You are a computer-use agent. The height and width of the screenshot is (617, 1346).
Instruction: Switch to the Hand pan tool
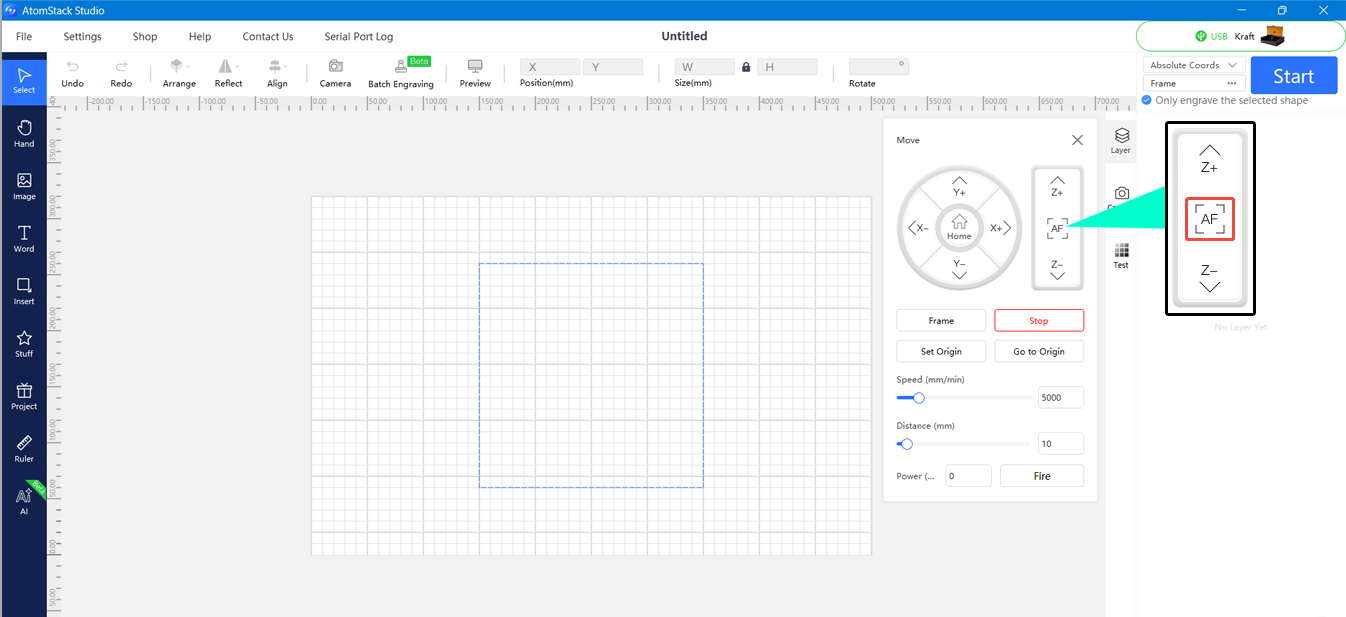pyautogui.click(x=24, y=133)
